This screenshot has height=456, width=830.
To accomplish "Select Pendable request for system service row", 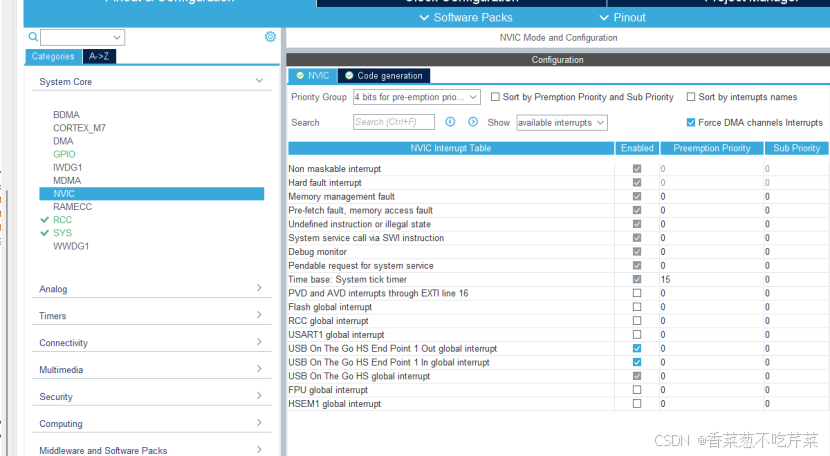I will tap(558, 265).
